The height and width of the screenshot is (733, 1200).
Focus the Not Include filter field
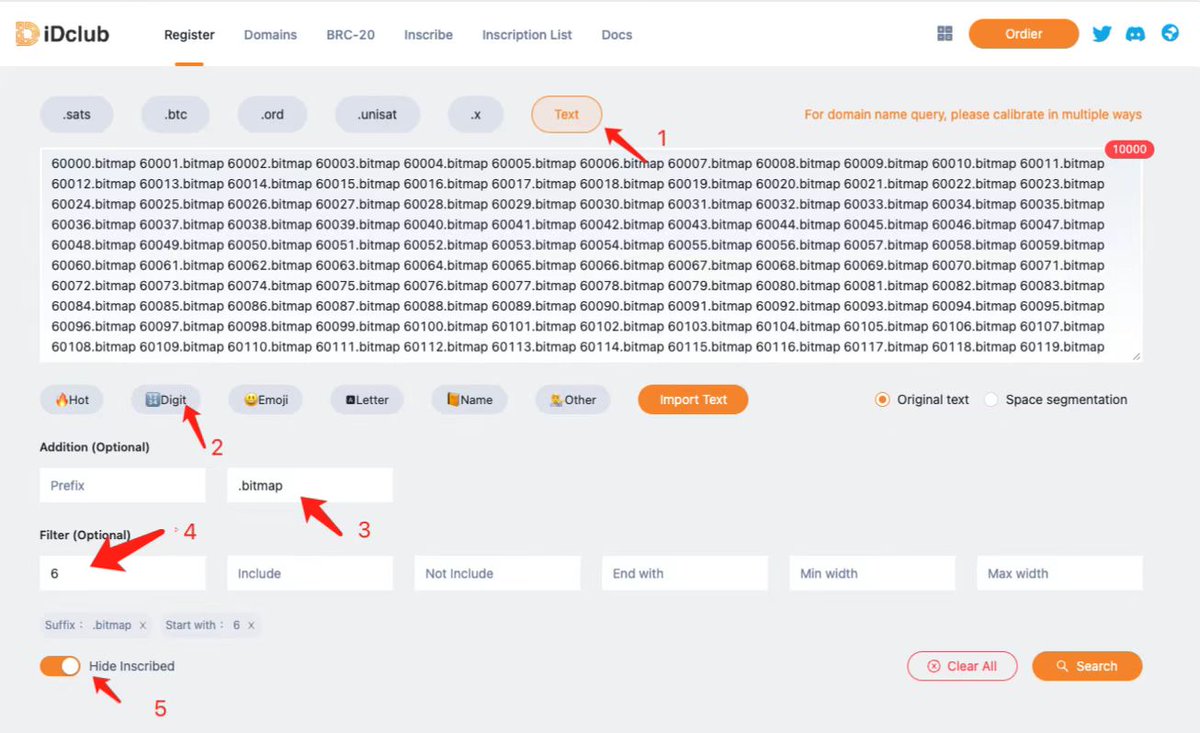coord(497,573)
